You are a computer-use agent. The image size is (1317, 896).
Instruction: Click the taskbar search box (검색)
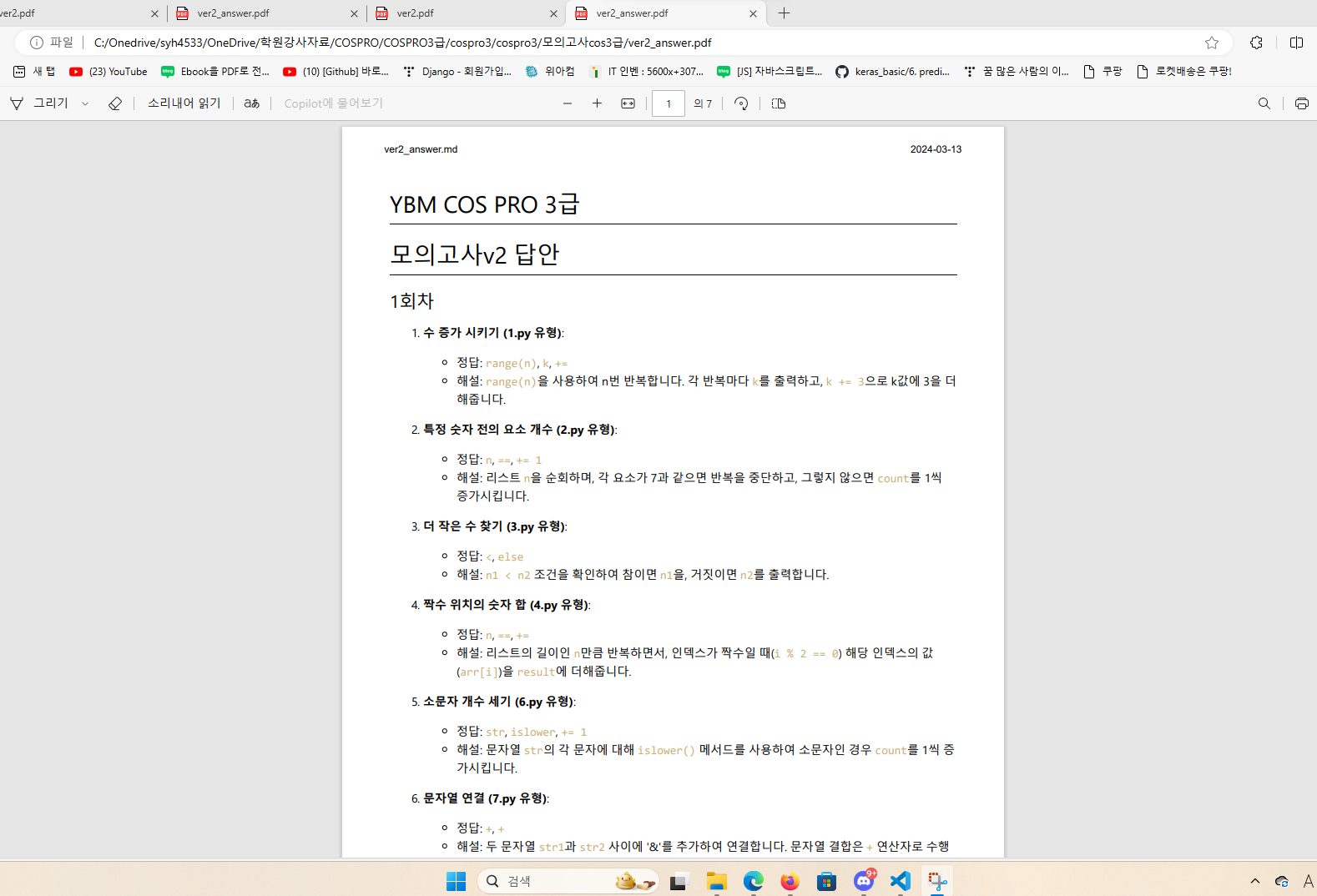click(568, 881)
